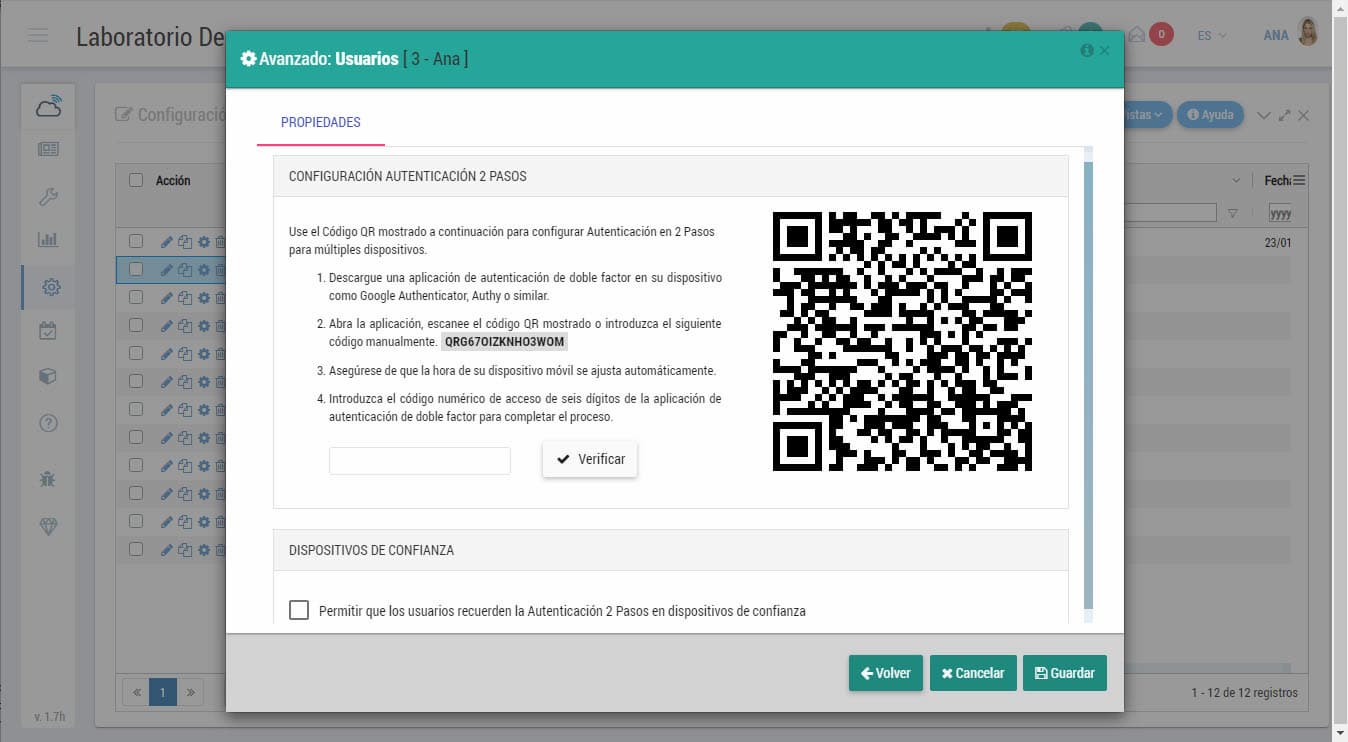Click the funnel filter icon beside the filter box

point(1233,213)
